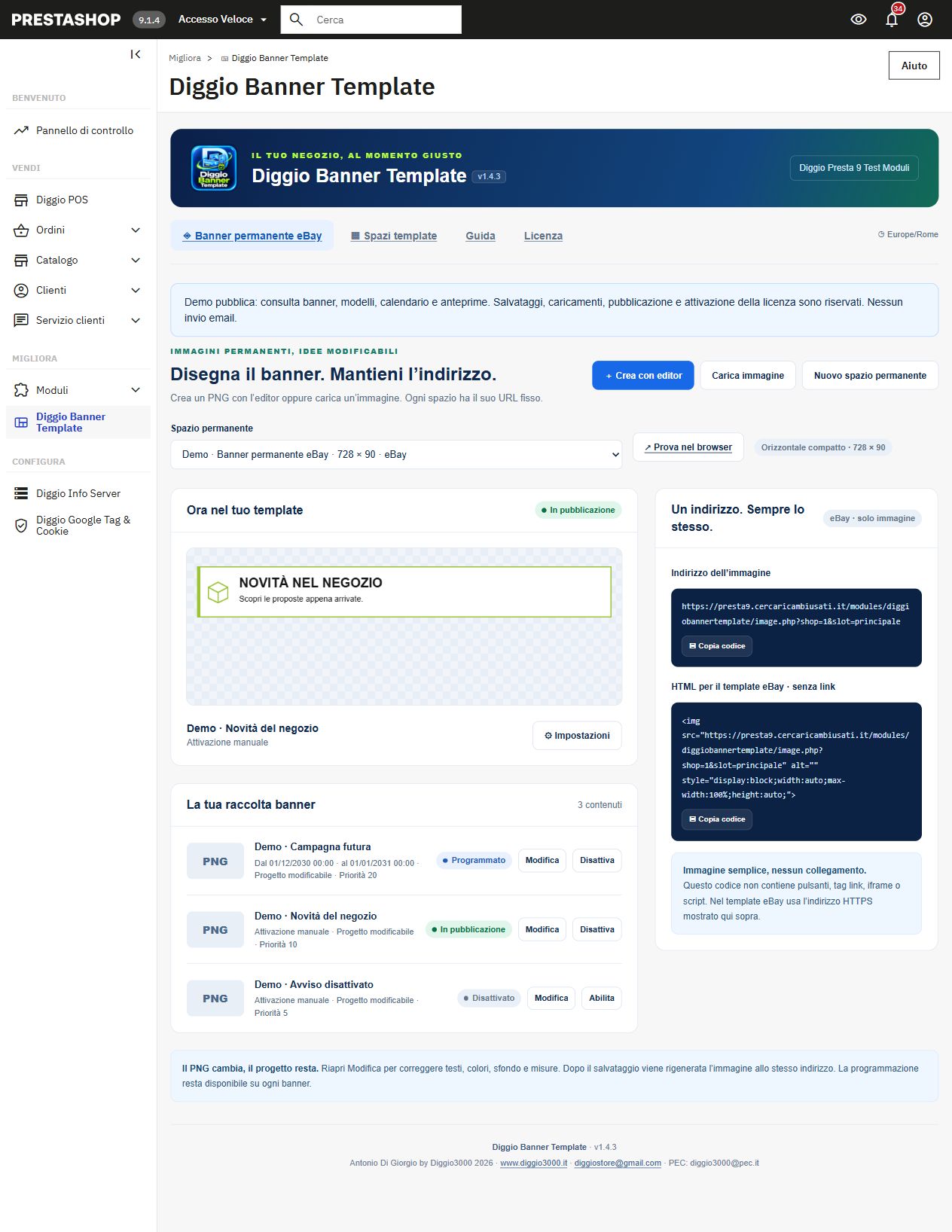
Task: Open the Accesso Veloce dropdown
Action: [x=222, y=20]
